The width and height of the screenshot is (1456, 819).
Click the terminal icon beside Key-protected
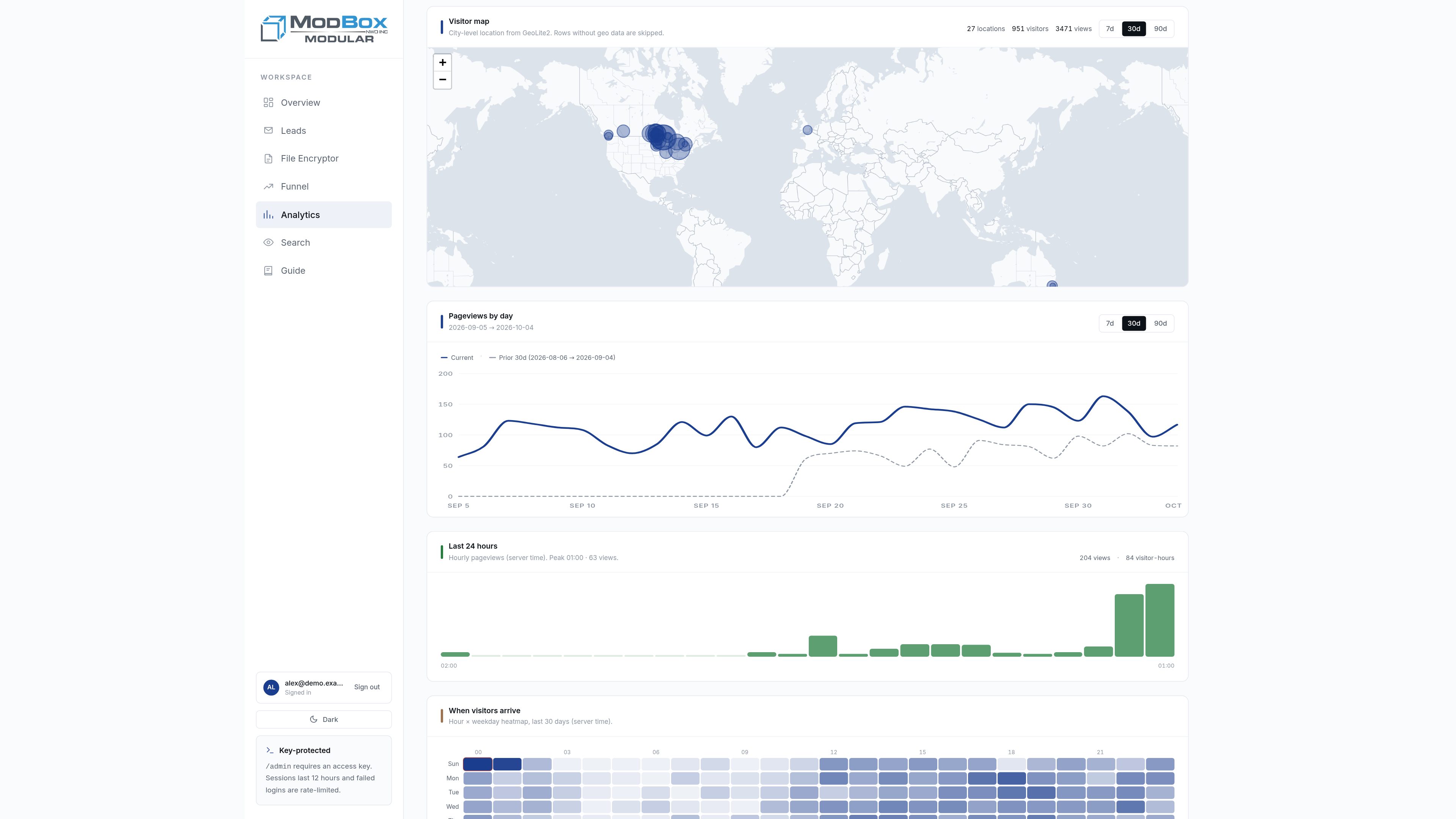pyautogui.click(x=270, y=751)
